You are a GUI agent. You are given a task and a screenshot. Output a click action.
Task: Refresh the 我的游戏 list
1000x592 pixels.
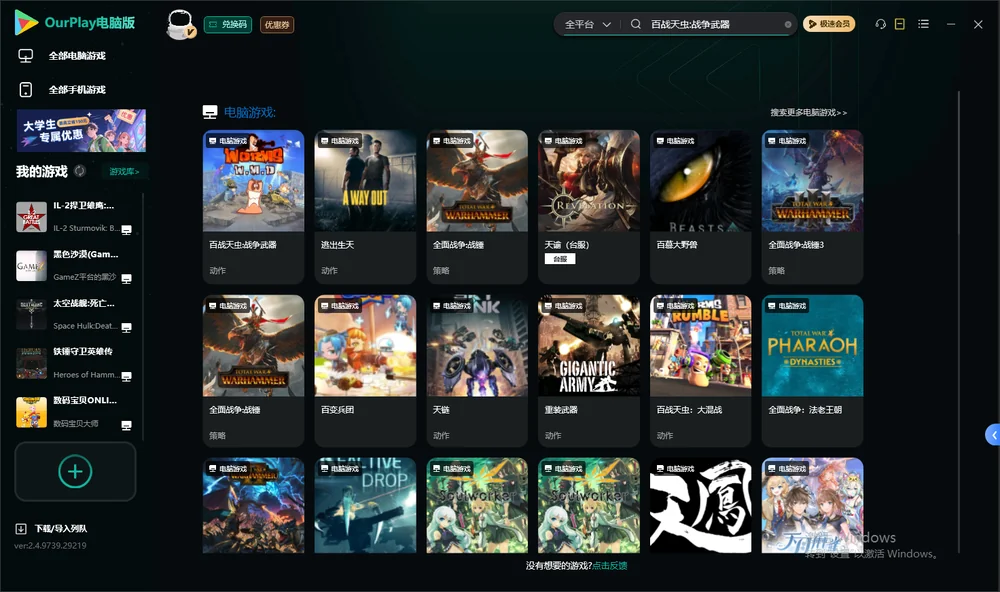tap(80, 171)
